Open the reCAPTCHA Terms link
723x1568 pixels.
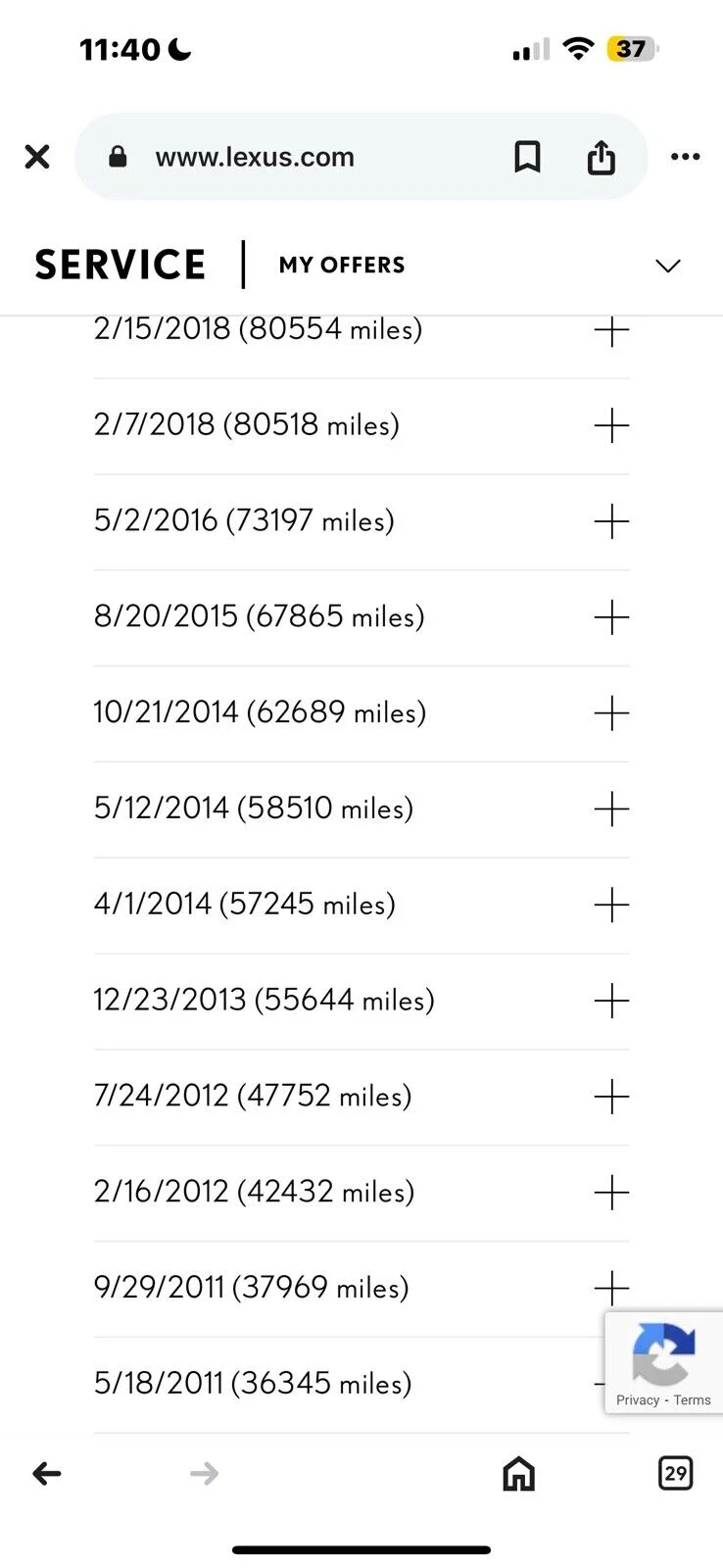click(x=693, y=1400)
